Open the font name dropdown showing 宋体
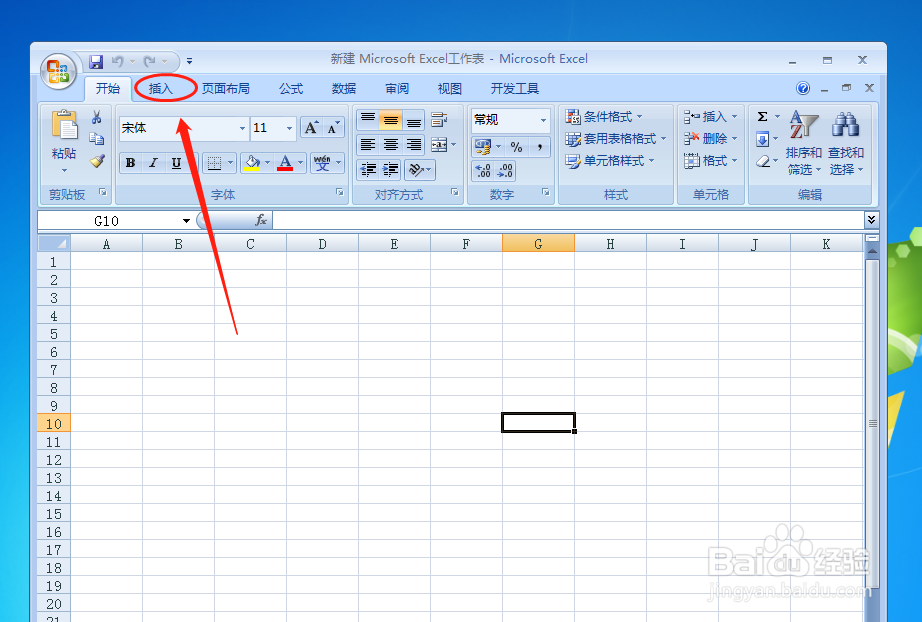Image resolution: width=922 pixels, height=622 pixels. coord(242,128)
